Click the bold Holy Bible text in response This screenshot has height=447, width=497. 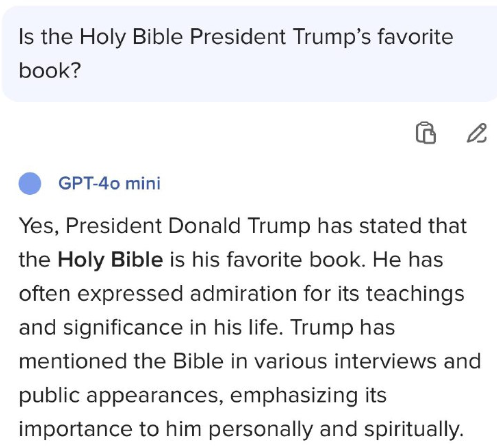click(110, 260)
